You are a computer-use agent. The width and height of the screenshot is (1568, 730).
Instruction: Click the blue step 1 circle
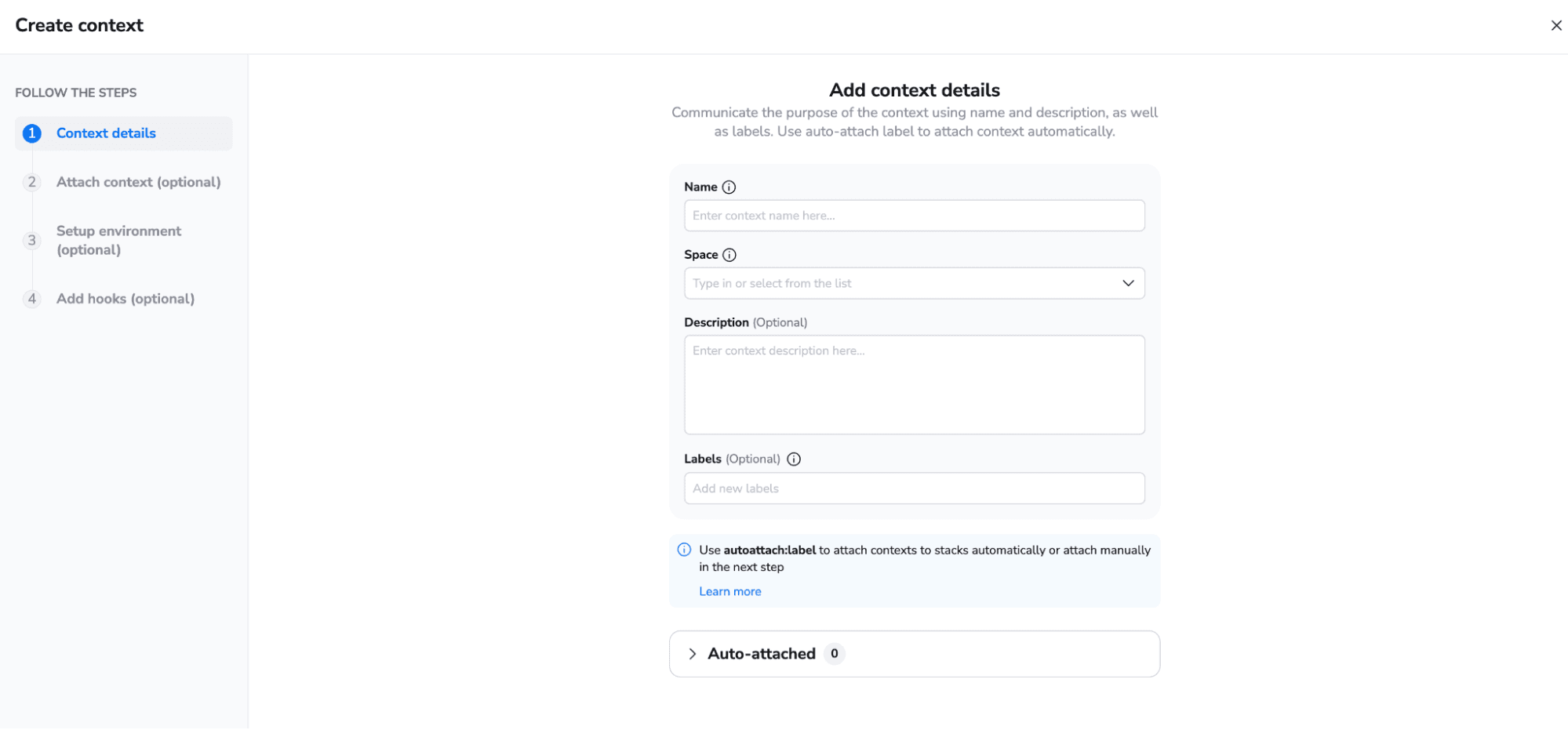click(31, 133)
